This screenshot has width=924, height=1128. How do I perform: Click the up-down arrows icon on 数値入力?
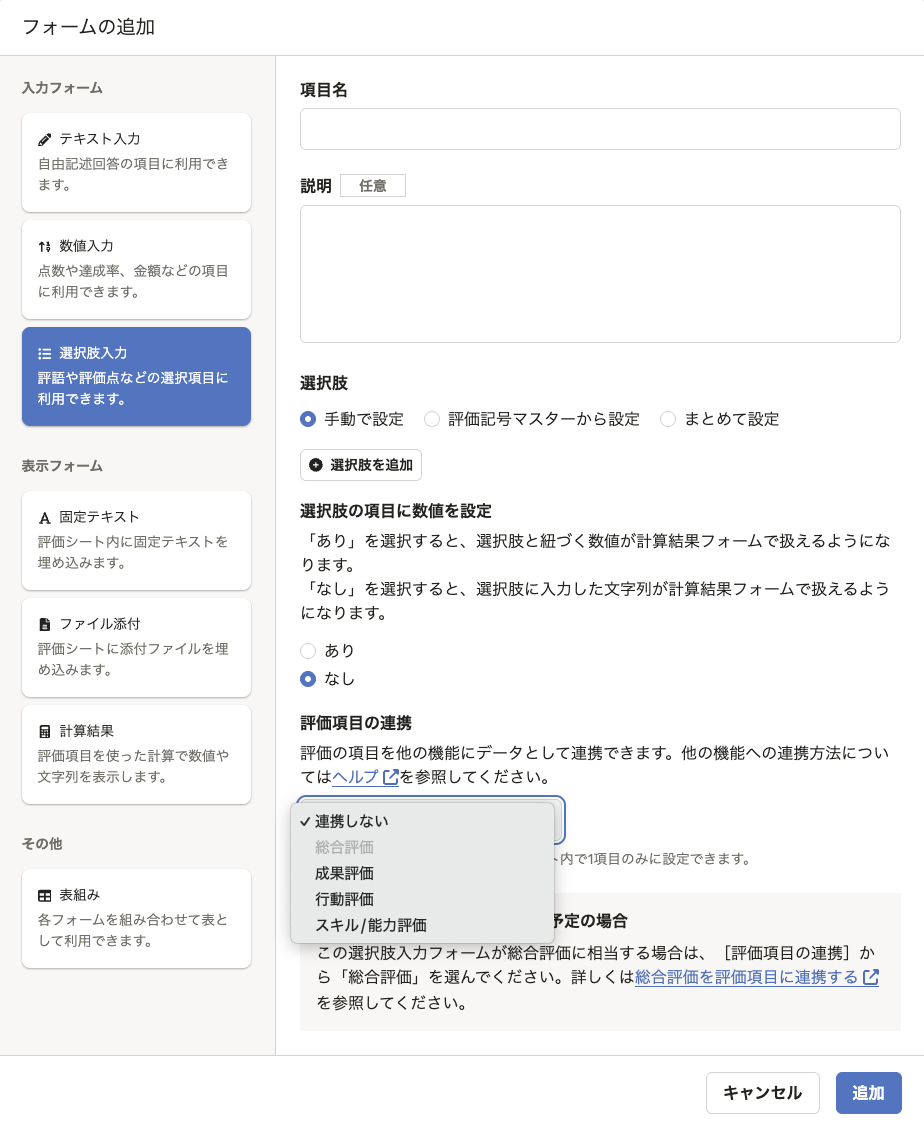pos(45,246)
